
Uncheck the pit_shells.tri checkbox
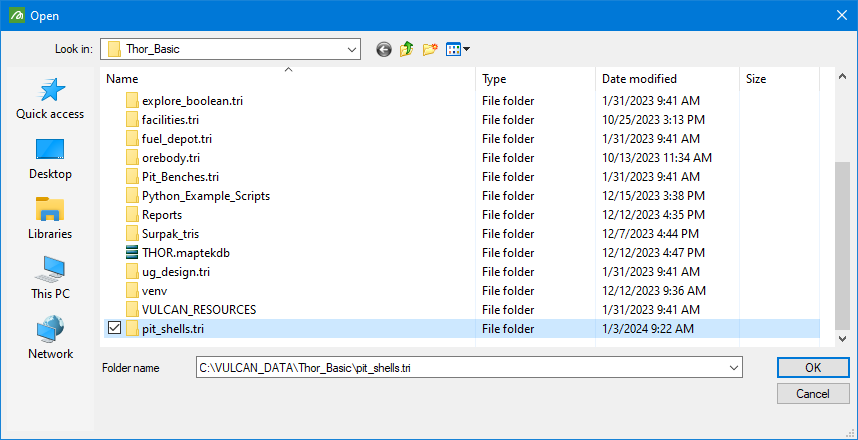(114, 328)
